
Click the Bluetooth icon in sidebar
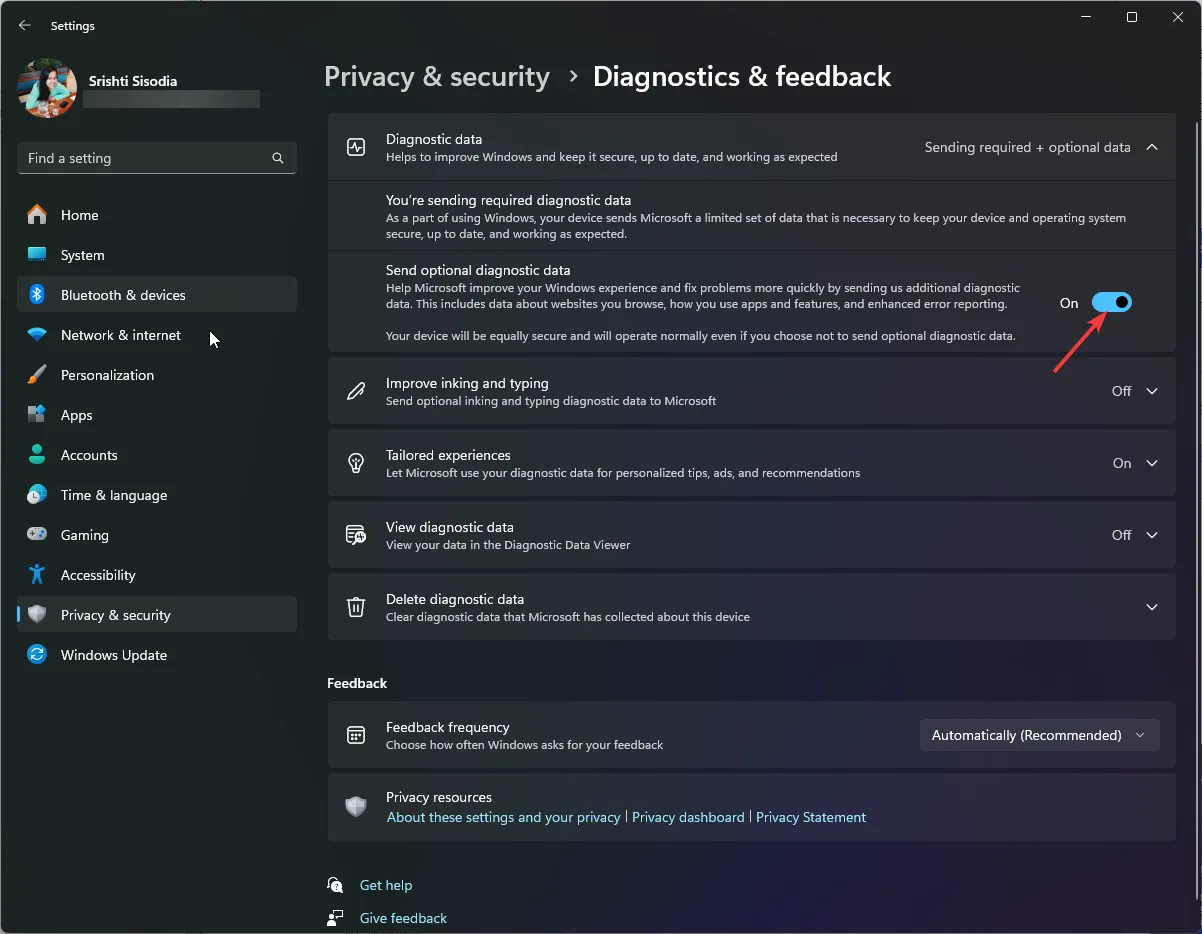[37, 295]
